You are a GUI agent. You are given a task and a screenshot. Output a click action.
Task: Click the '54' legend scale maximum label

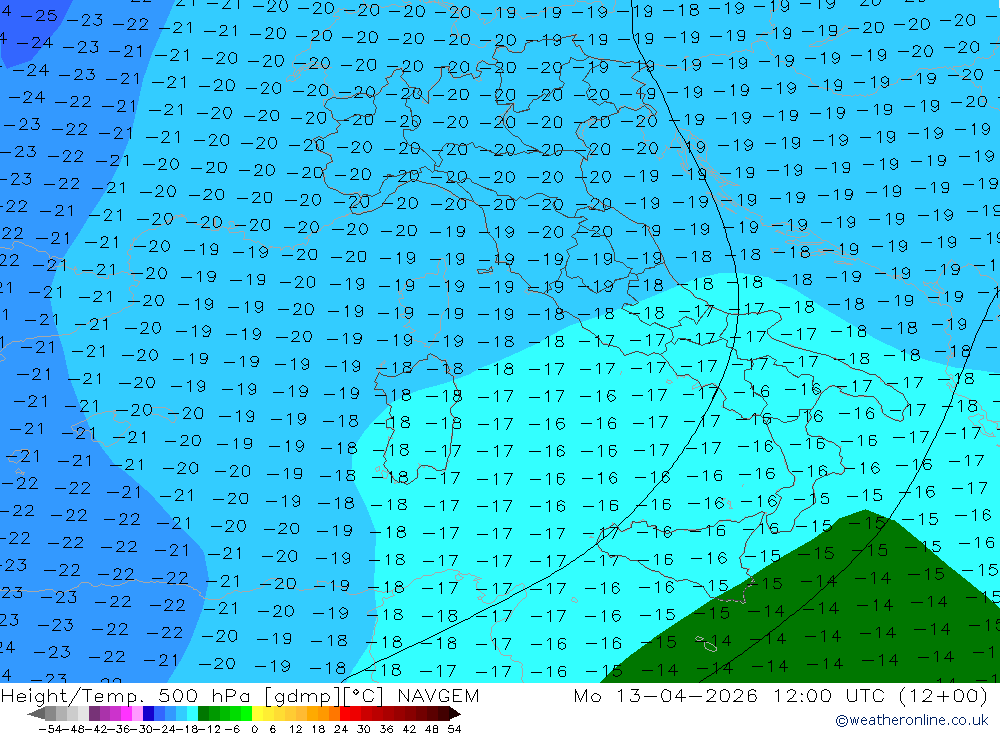(454, 729)
